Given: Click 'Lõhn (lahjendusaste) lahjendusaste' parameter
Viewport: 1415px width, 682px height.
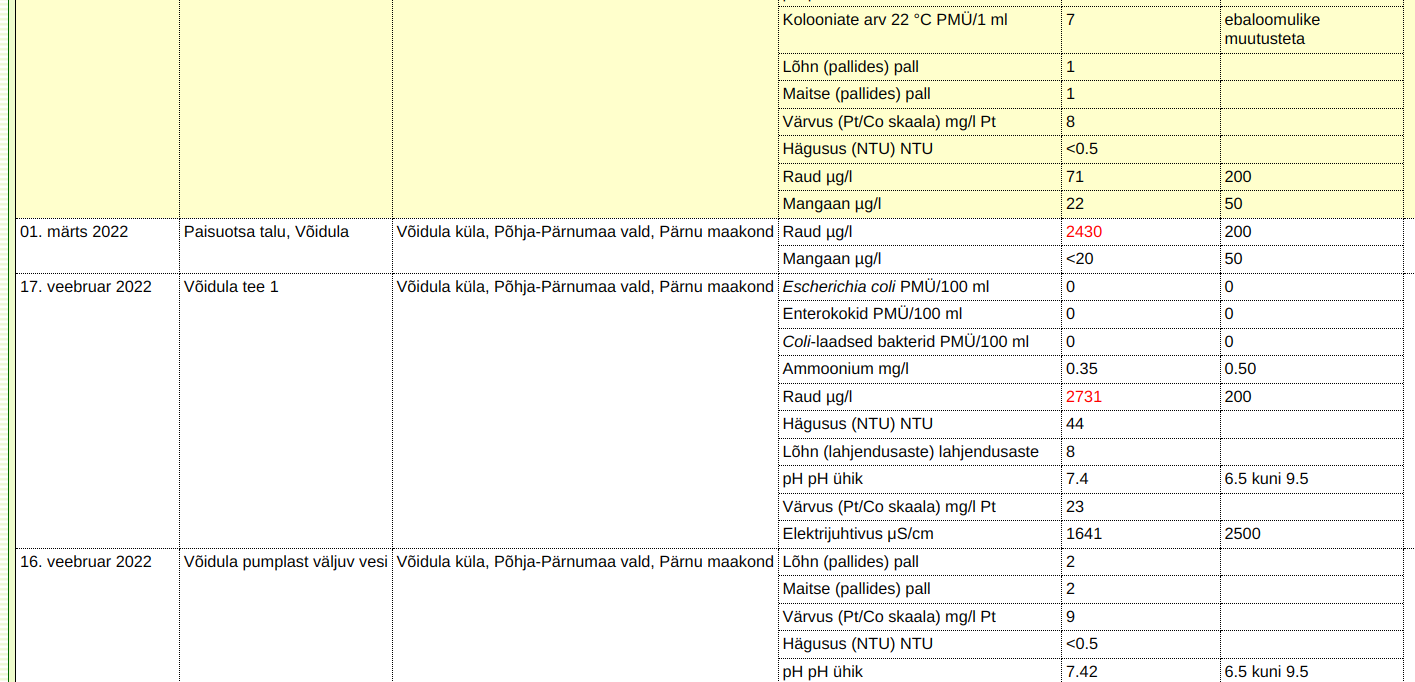Looking at the screenshot, I should pos(920,452).
